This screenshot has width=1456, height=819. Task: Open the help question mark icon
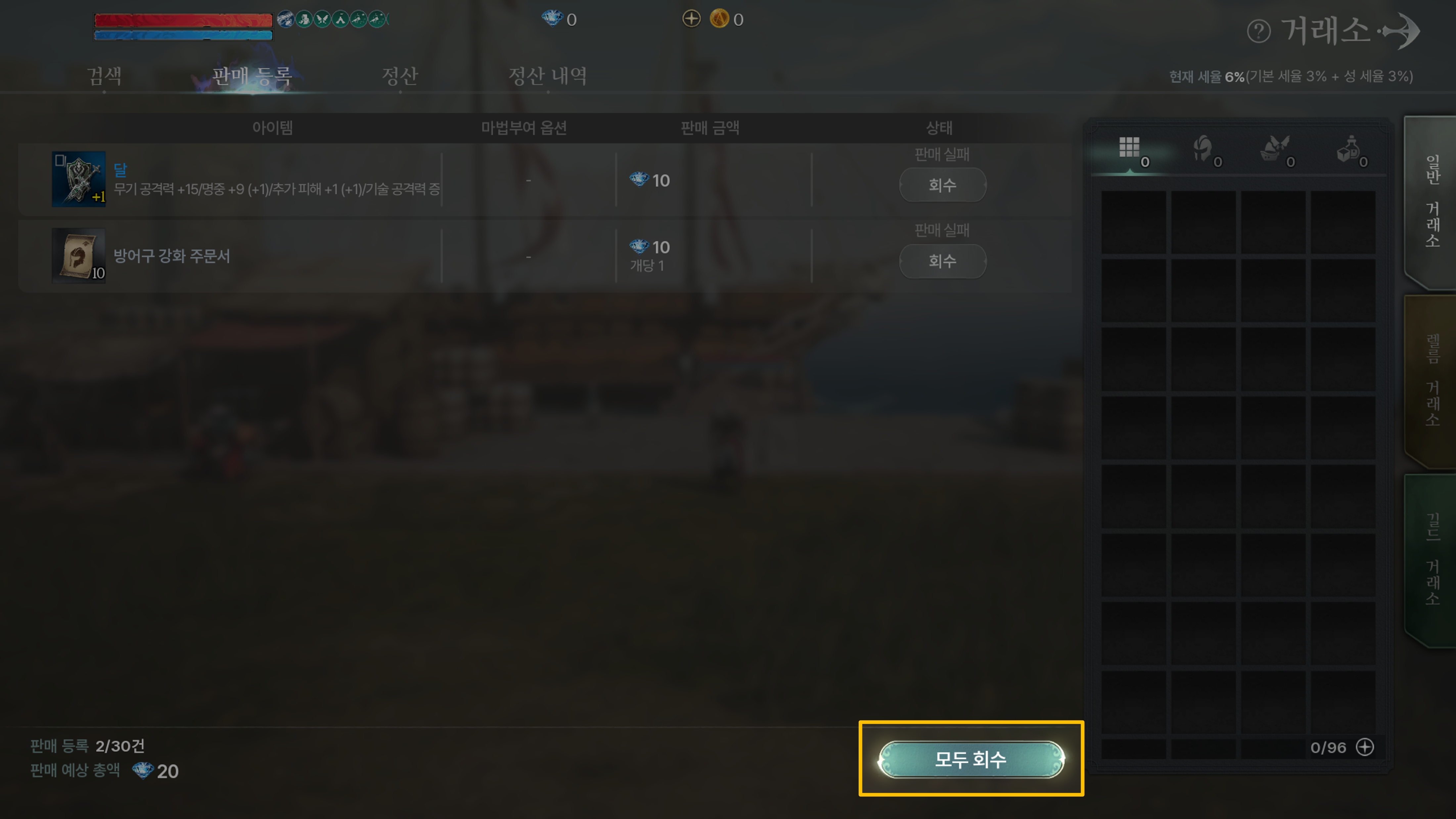click(1258, 31)
